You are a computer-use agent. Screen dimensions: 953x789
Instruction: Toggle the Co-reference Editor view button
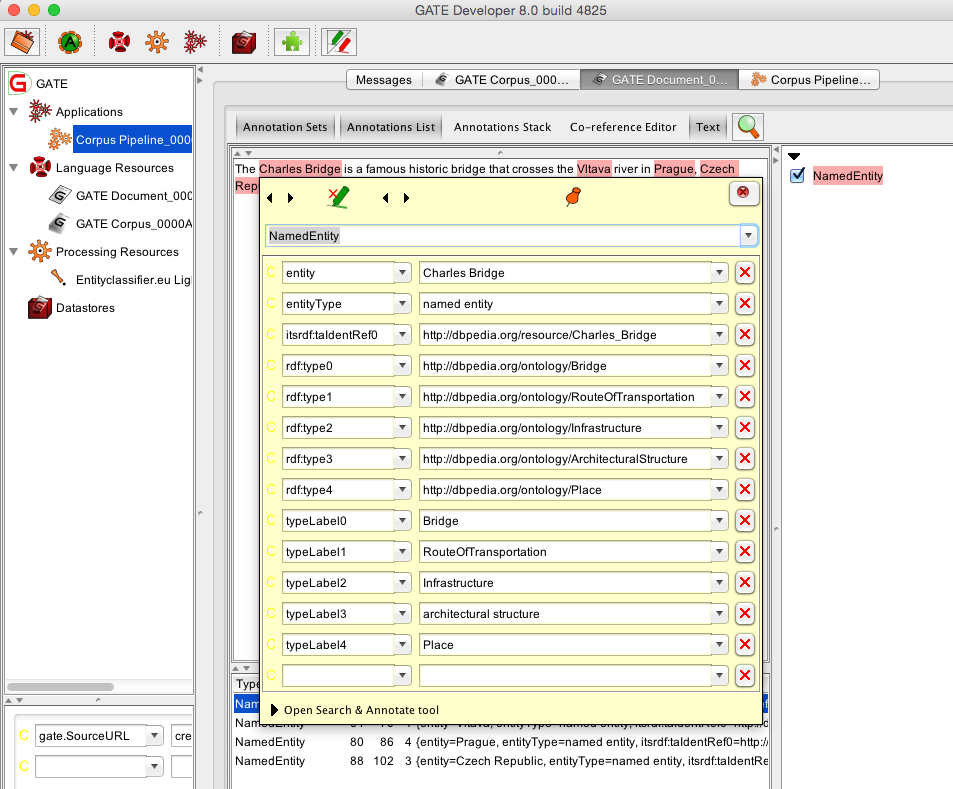click(623, 127)
